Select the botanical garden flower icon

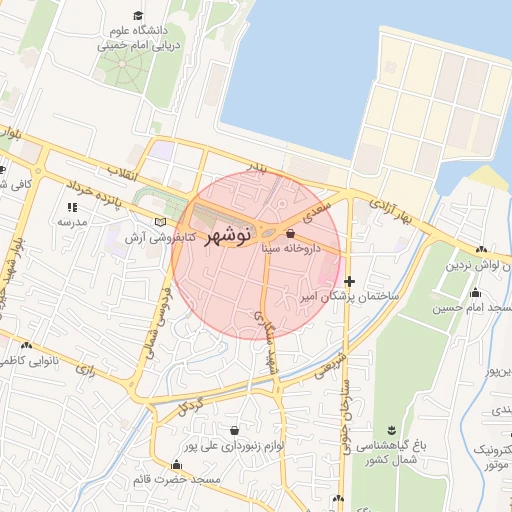[x=392, y=430]
